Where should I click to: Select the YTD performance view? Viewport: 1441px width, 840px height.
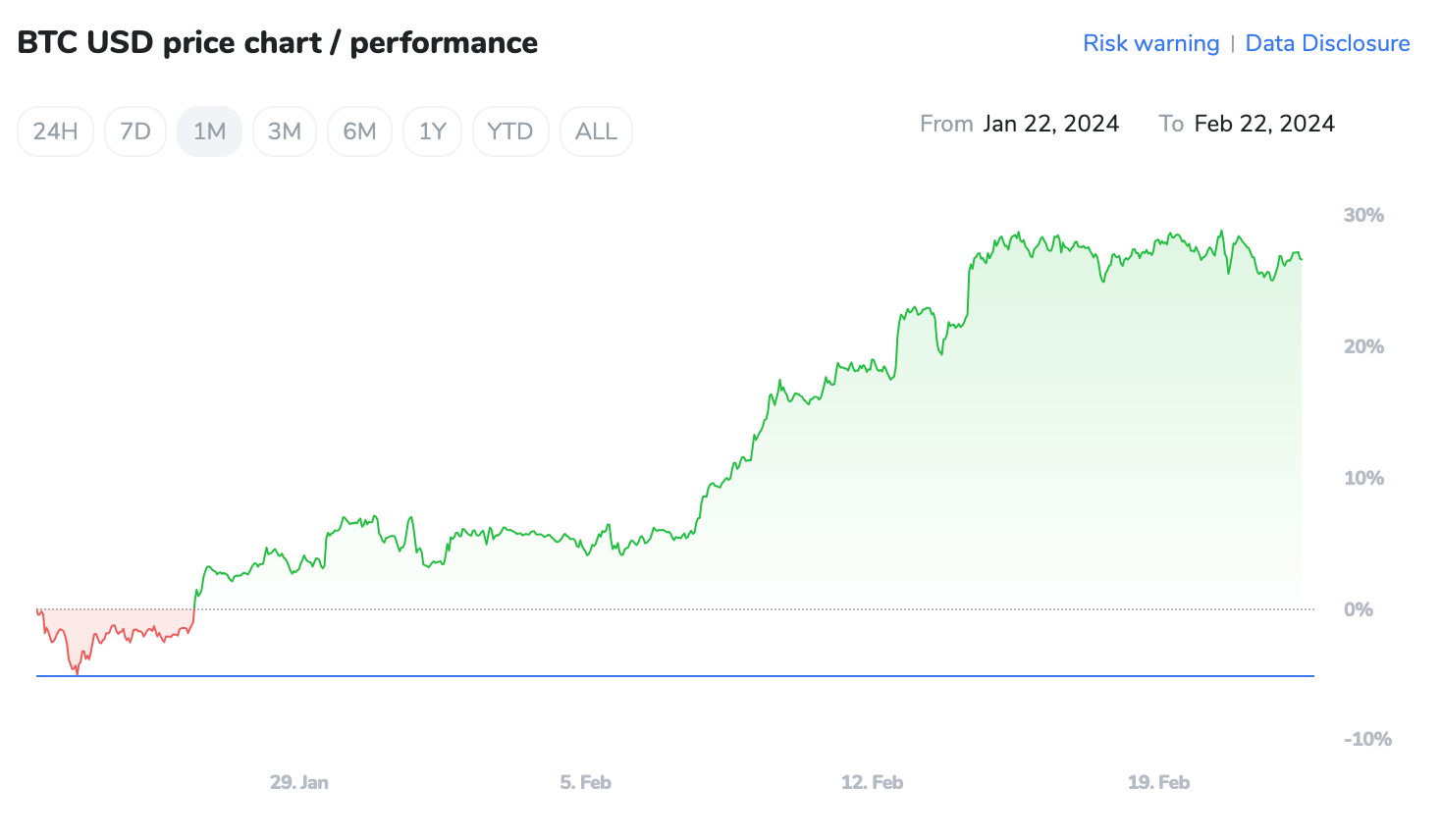(510, 131)
